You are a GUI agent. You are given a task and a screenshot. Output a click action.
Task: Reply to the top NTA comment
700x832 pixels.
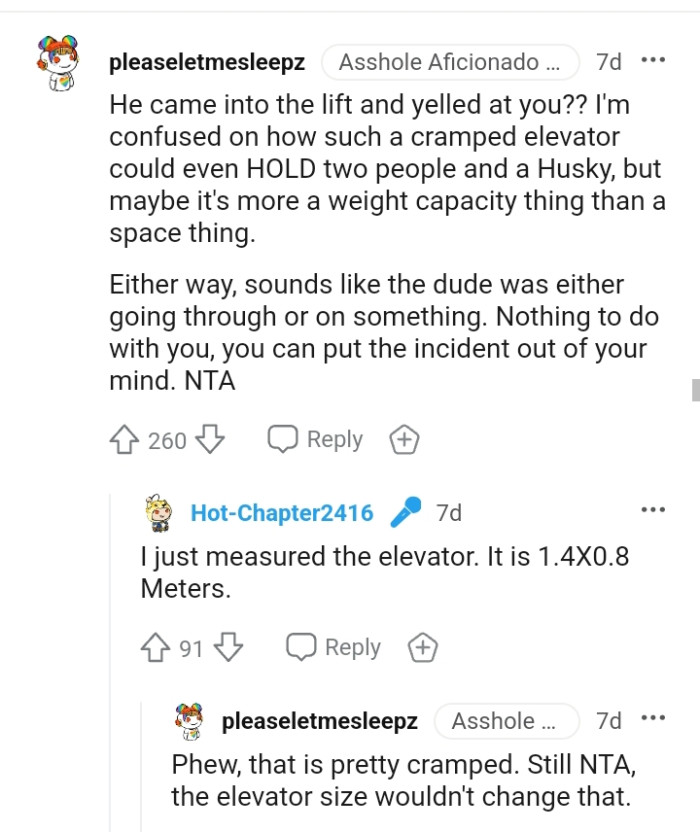[314, 439]
